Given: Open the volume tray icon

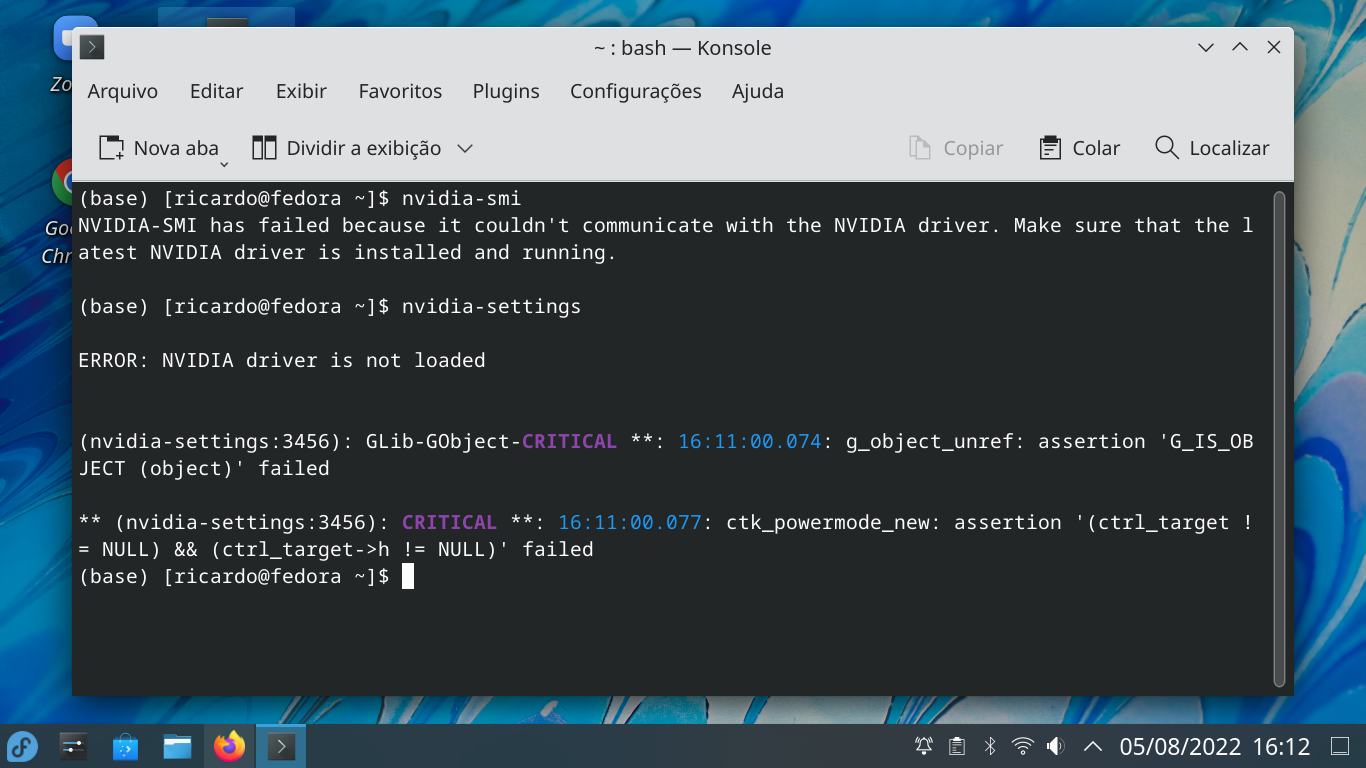Looking at the screenshot, I should [x=1055, y=746].
